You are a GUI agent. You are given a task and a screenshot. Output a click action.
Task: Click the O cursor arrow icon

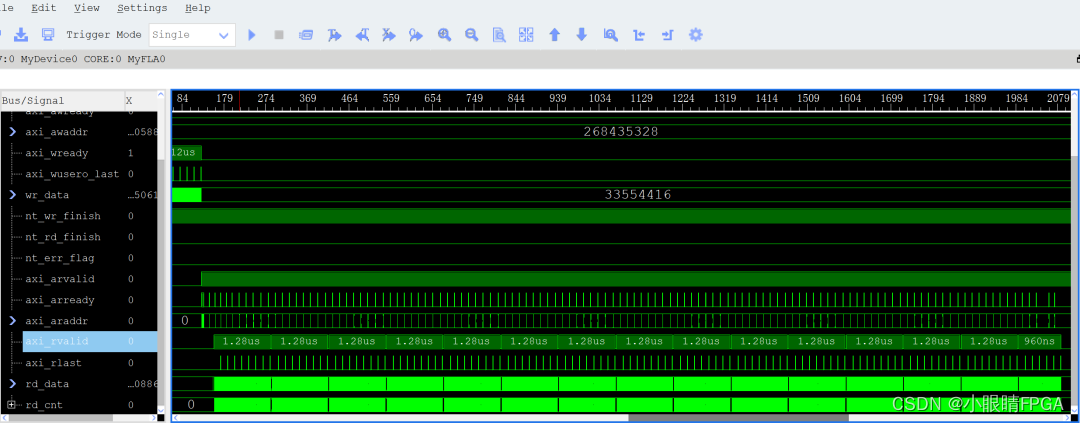[416, 34]
